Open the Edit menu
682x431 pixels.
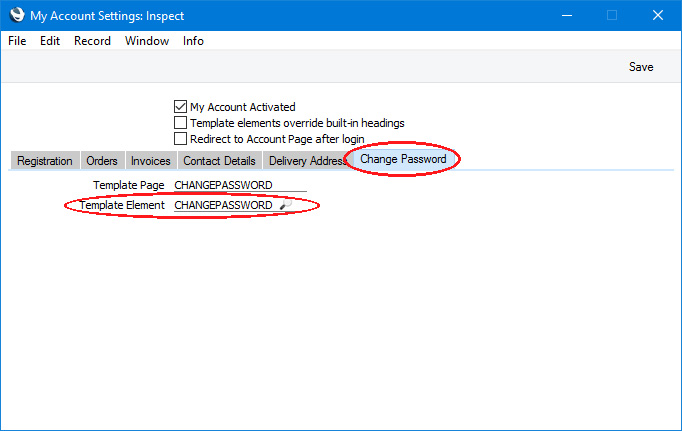coord(50,41)
